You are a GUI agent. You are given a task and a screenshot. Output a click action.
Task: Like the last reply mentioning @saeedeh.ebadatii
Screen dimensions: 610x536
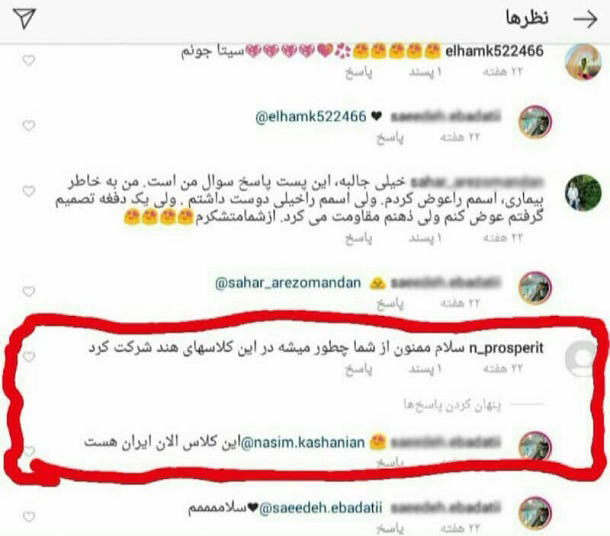[x=29, y=517]
